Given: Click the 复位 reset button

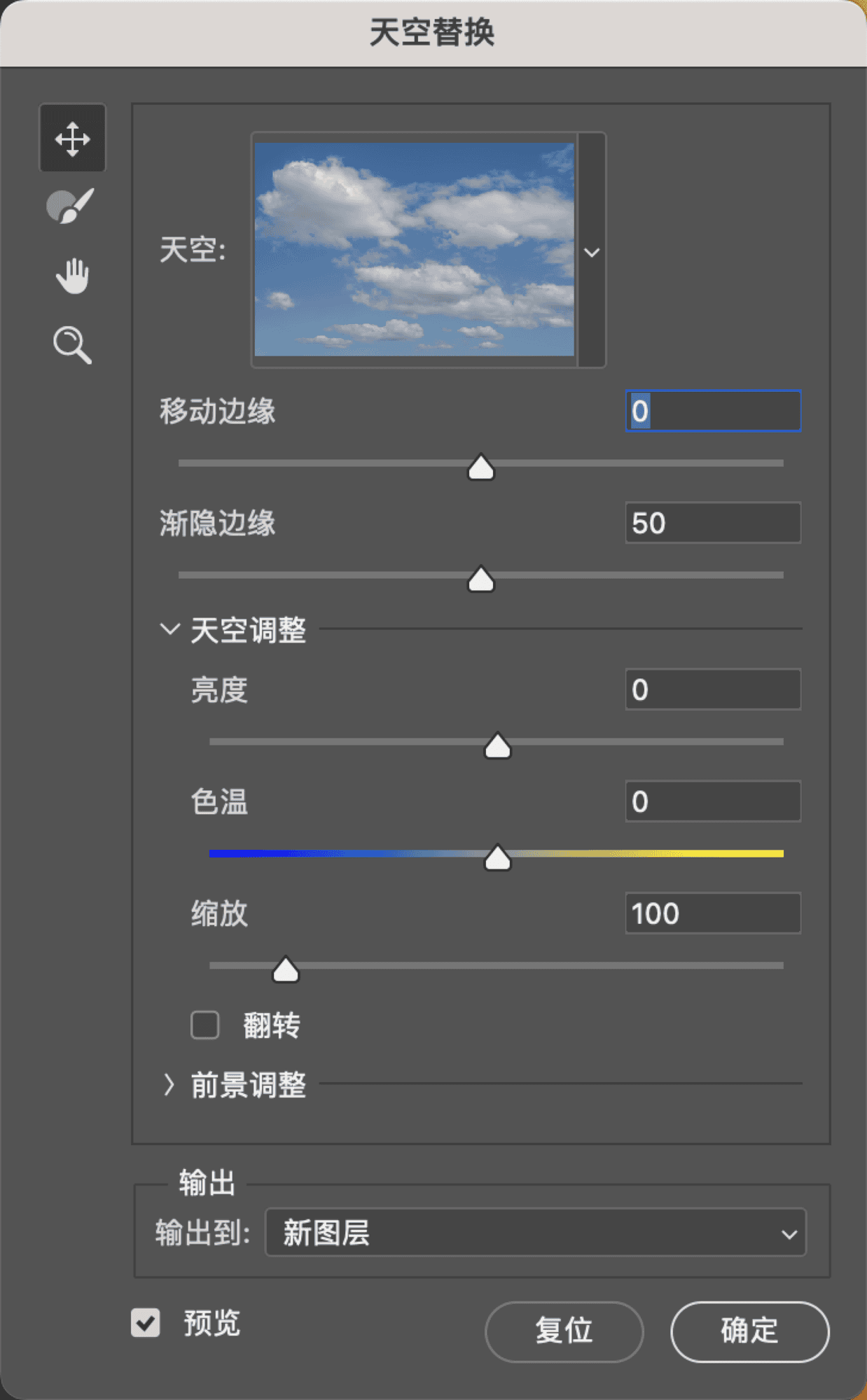Looking at the screenshot, I should coord(564,1331).
